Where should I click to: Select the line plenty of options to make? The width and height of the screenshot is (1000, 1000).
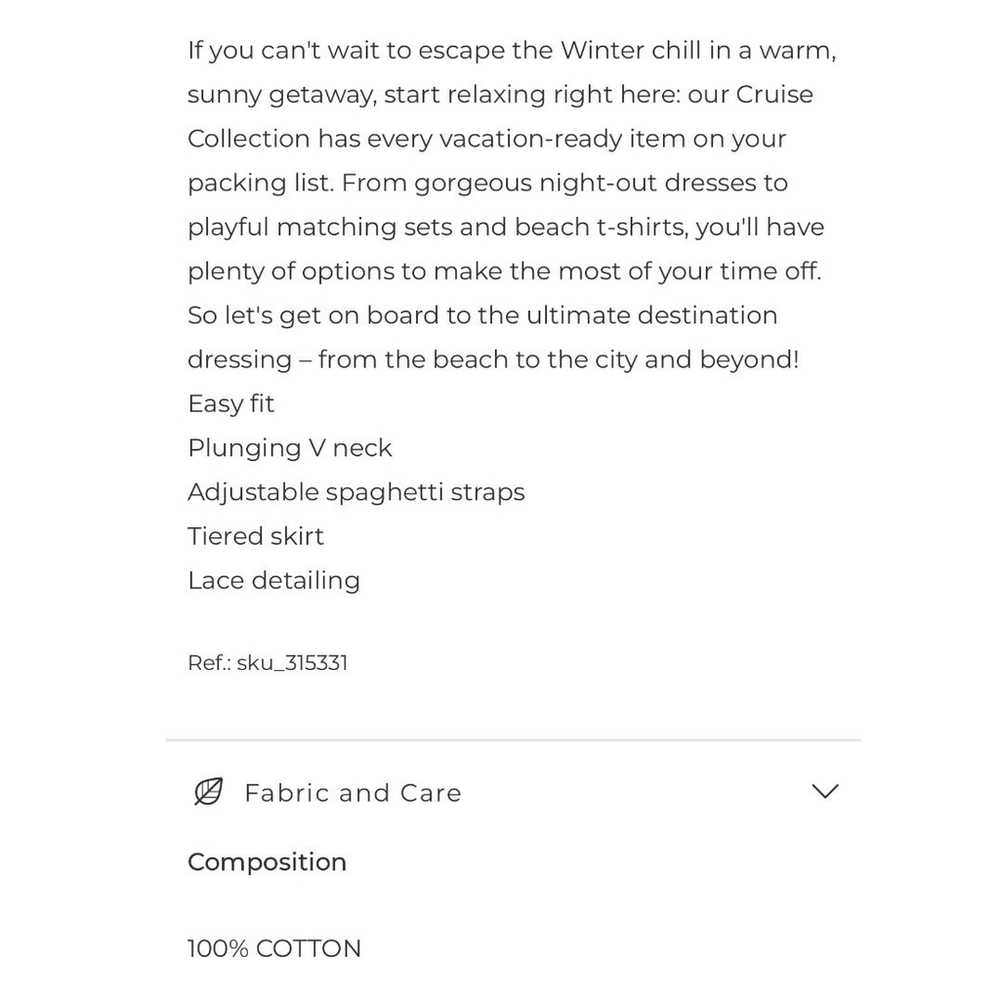point(504,272)
